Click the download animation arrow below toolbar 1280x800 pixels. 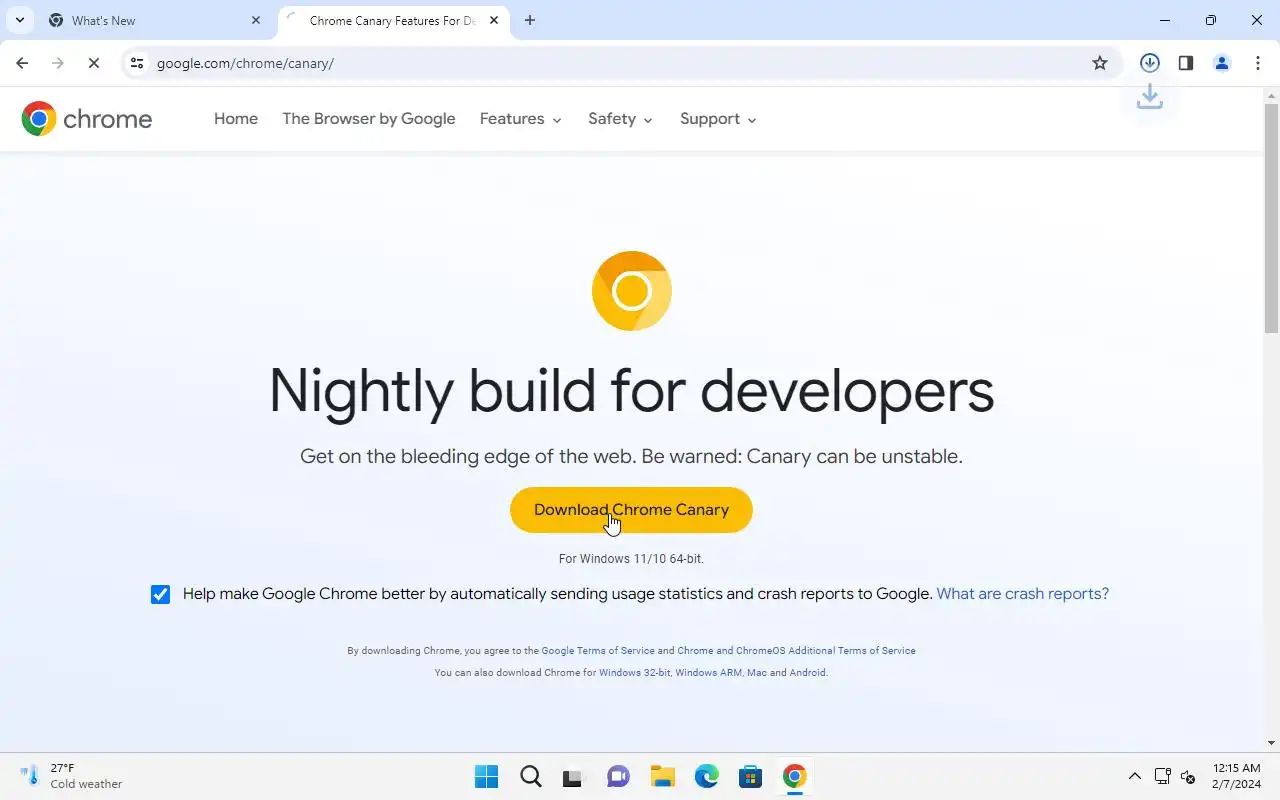coord(1150,97)
